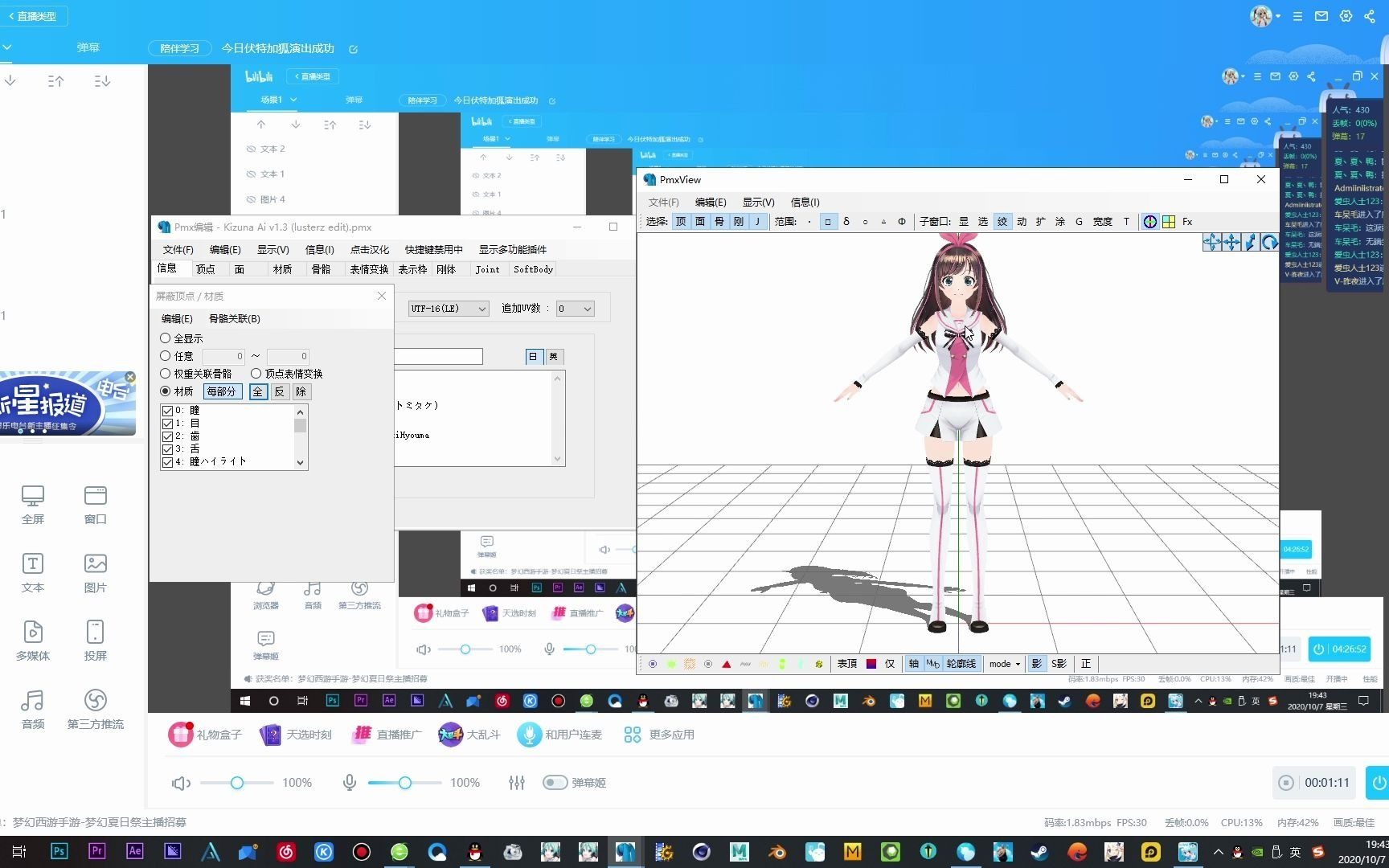Open the audio mixer settings icon
The image size is (1389, 868).
[x=517, y=783]
